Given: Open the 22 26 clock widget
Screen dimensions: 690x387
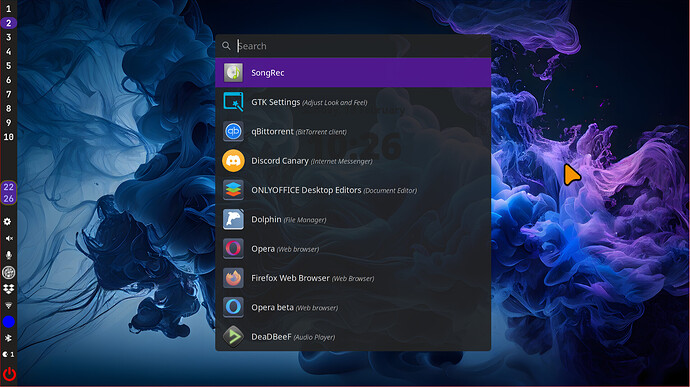Looking at the screenshot, I should (8, 192).
